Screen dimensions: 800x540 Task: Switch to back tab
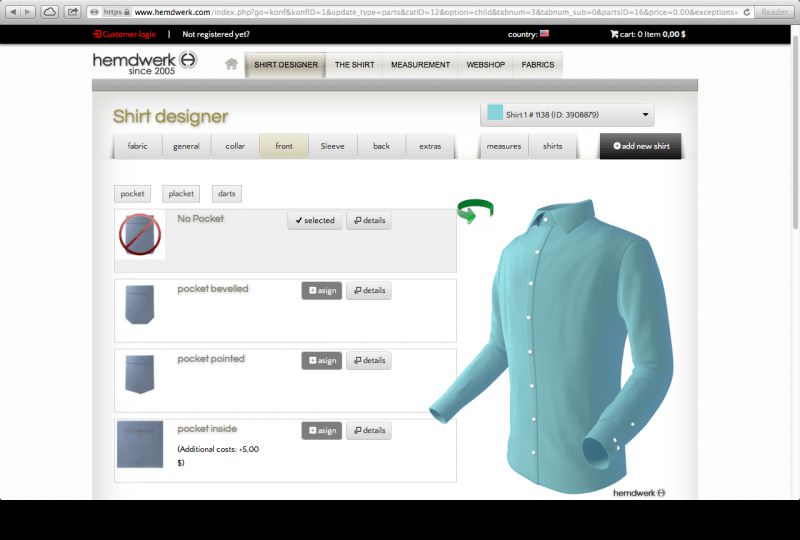click(x=381, y=146)
